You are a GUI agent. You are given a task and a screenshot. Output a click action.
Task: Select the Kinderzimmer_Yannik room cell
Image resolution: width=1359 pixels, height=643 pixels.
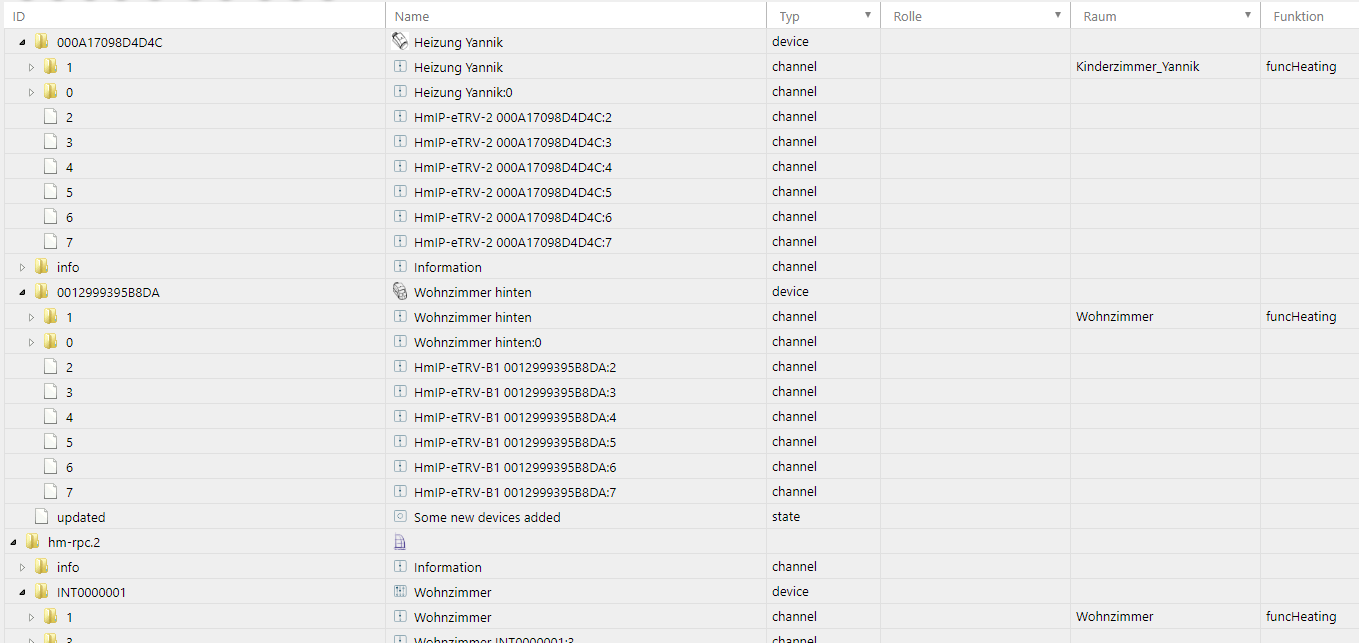(1165, 67)
